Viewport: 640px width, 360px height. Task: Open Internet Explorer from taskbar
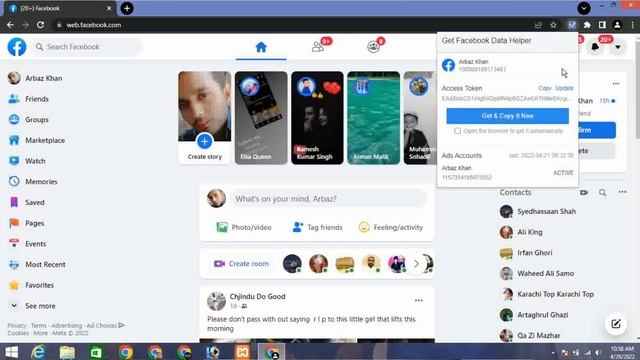[x=38, y=352]
